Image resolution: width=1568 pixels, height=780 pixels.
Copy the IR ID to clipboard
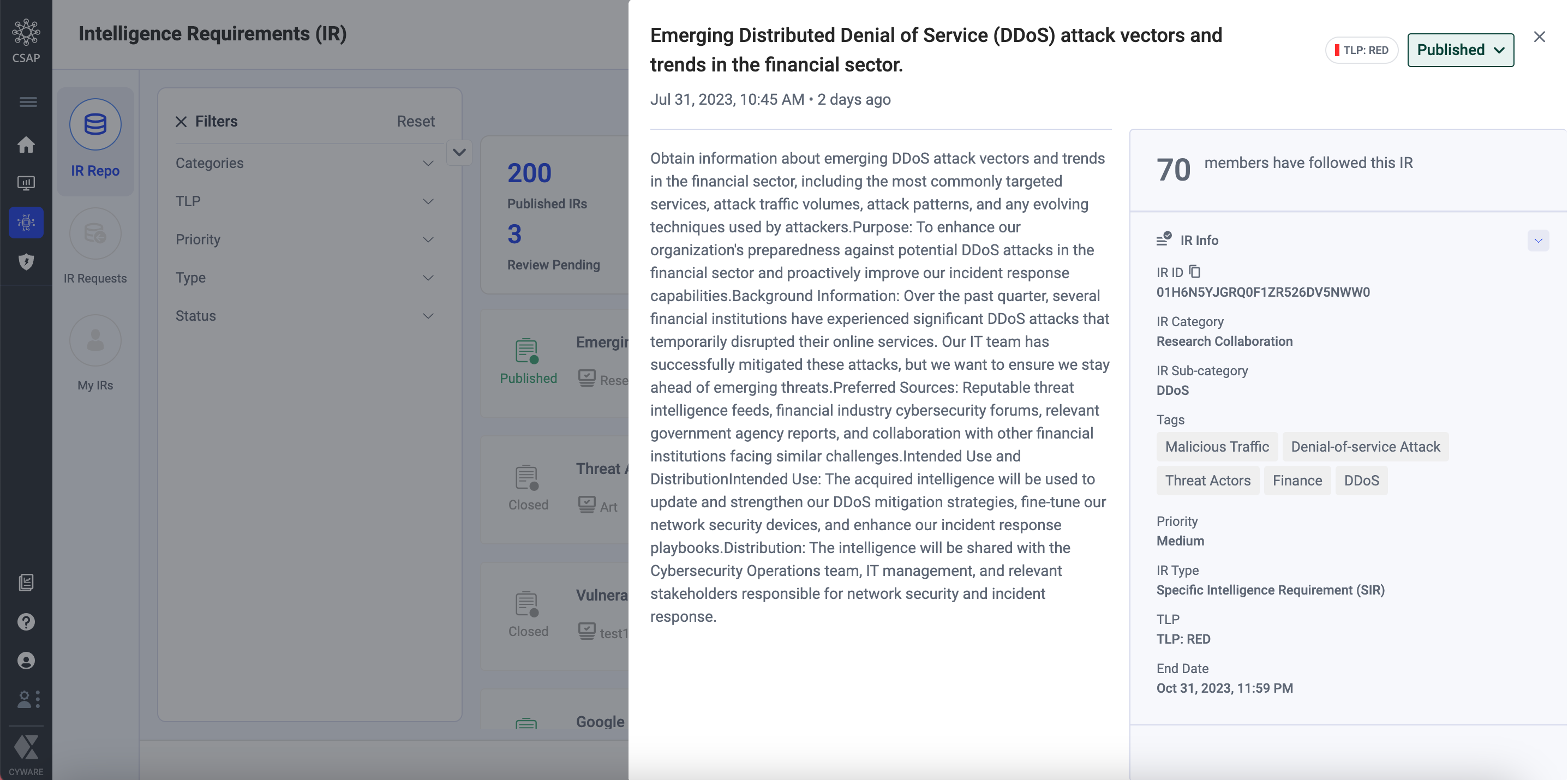(1195, 271)
